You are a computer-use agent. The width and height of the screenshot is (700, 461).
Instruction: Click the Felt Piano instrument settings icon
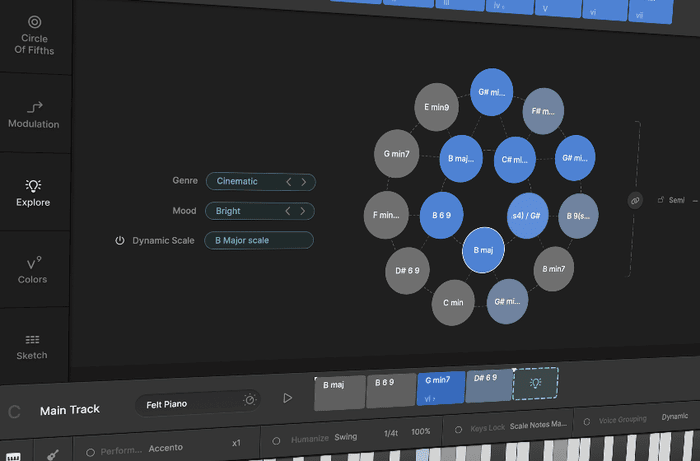pos(249,399)
